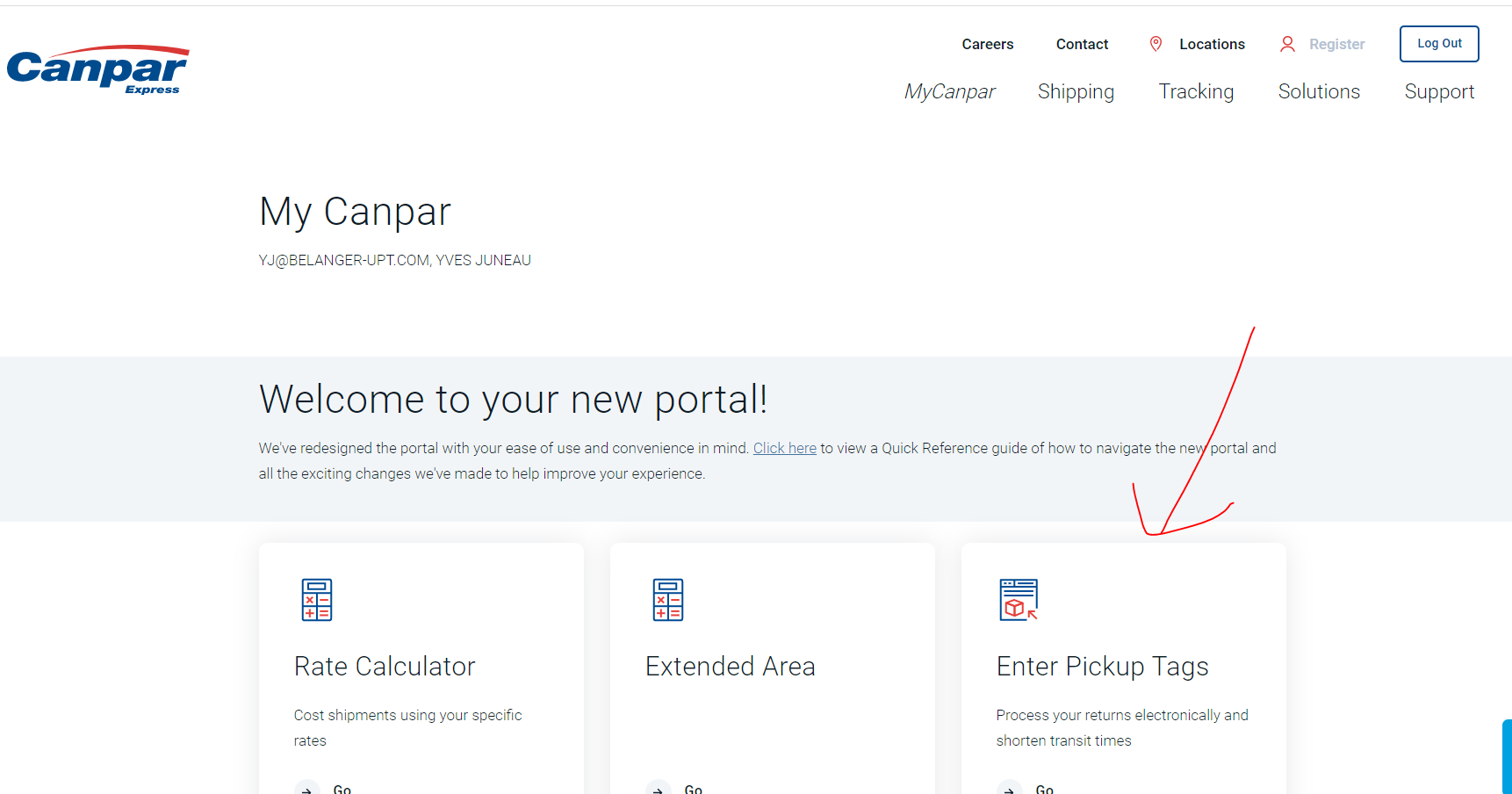Screen dimensions: 1512x794
Task: Open the Tracking menu
Action: coord(1196,92)
